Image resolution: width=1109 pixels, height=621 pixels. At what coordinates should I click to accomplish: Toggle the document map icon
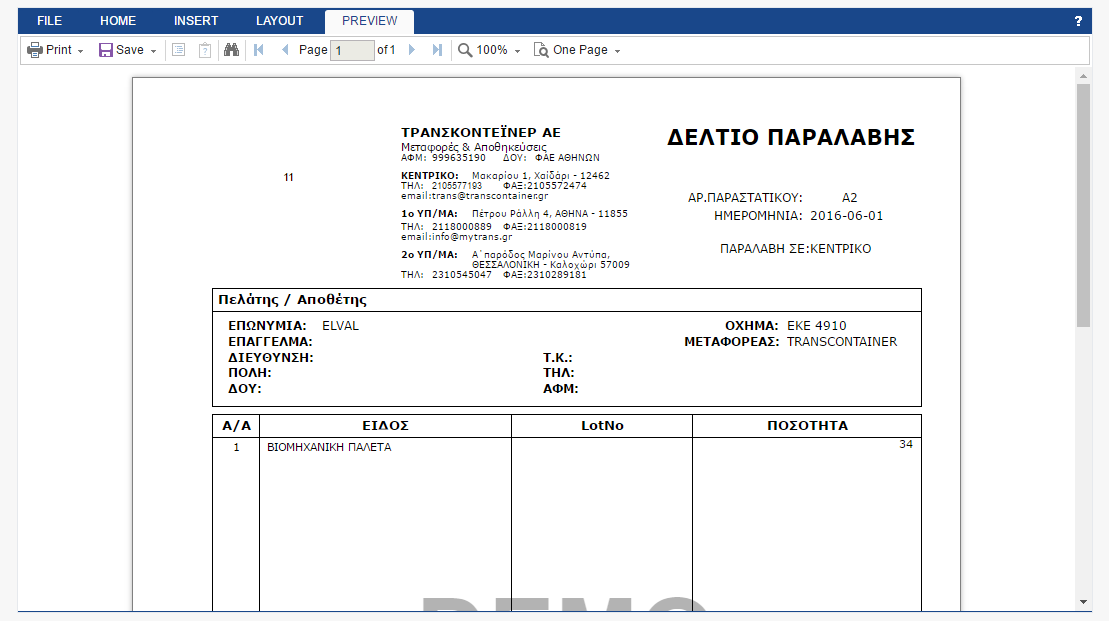click(x=179, y=50)
